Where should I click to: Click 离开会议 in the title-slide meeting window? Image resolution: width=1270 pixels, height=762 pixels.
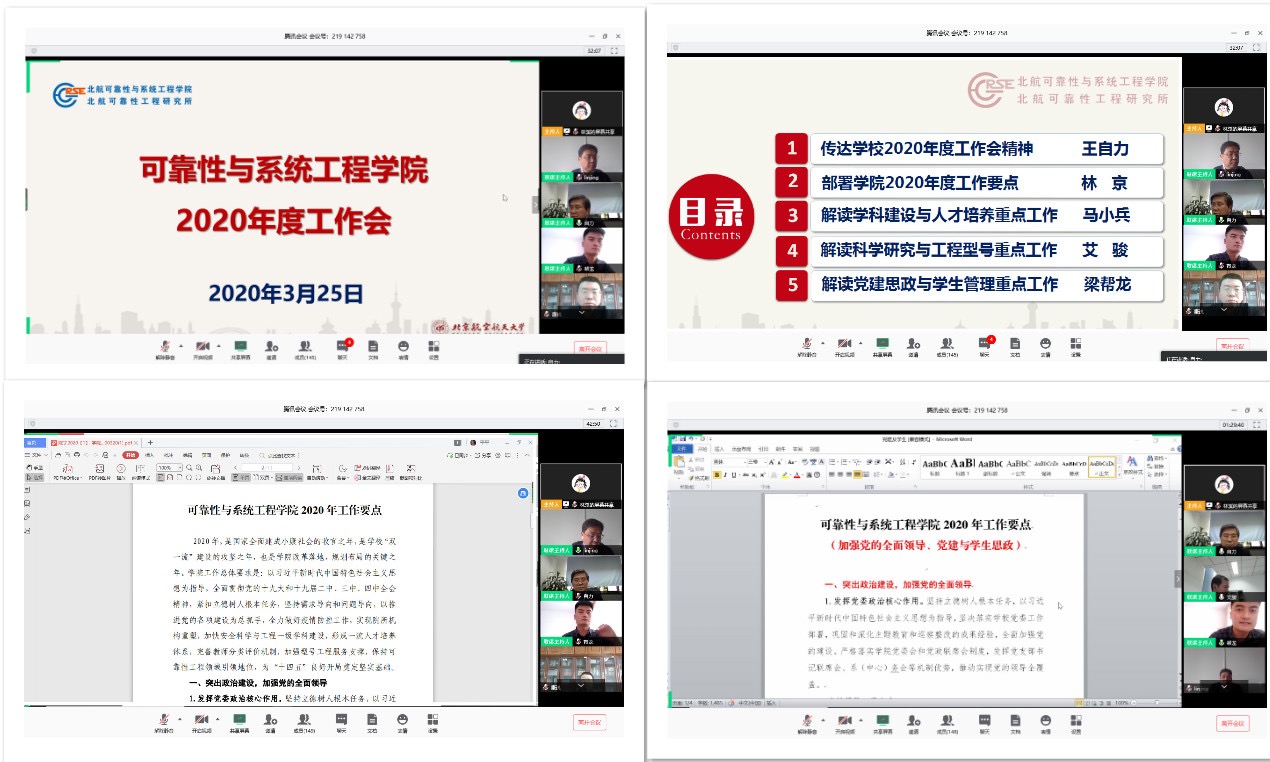click(589, 348)
